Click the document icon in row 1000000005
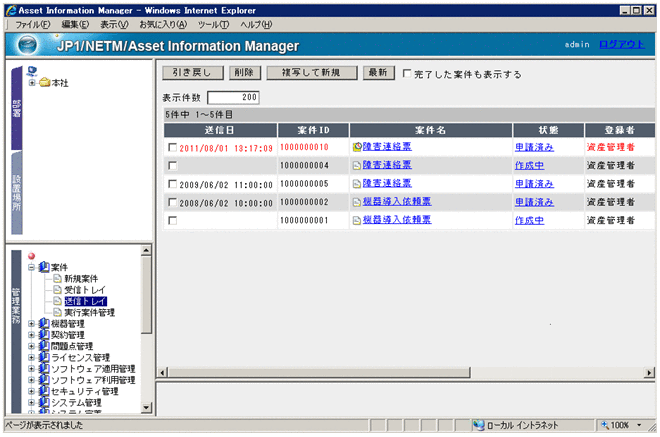Viewport: 660px width, 437px height. (357, 184)
